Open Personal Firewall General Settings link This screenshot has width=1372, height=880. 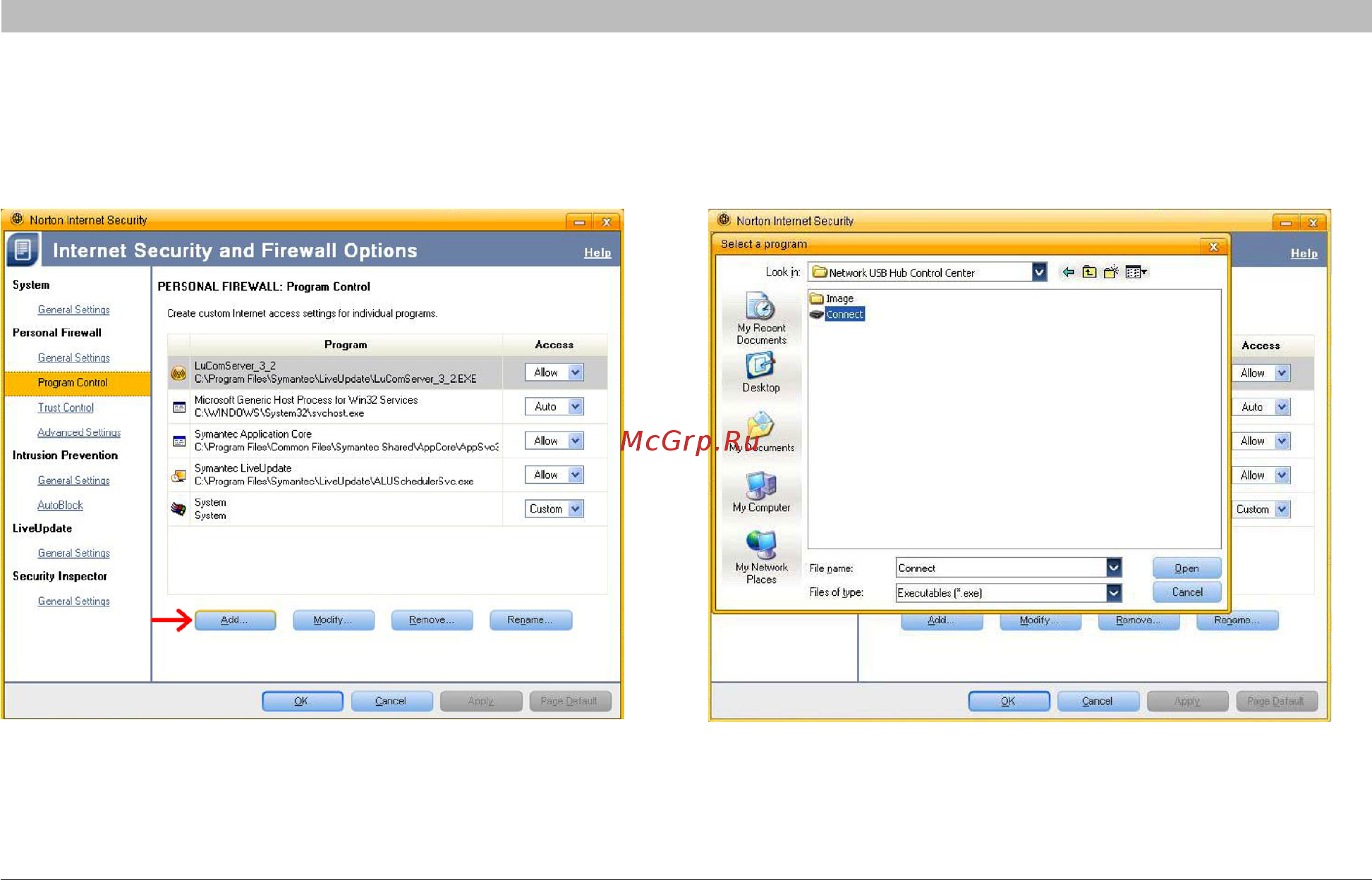pos(73,357)
